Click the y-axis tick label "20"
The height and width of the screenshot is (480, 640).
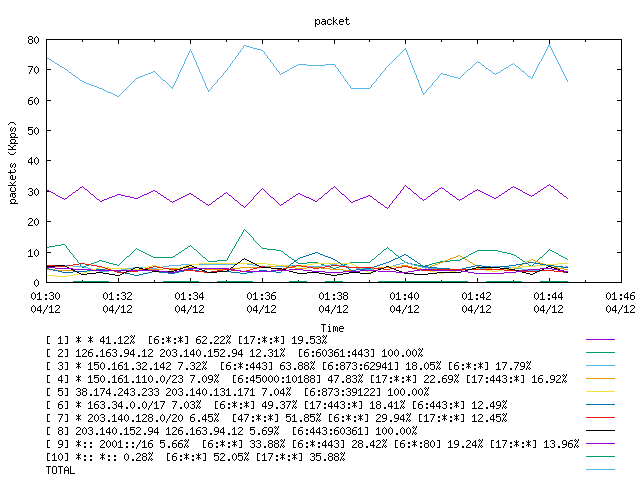click(x=33, y=222)
